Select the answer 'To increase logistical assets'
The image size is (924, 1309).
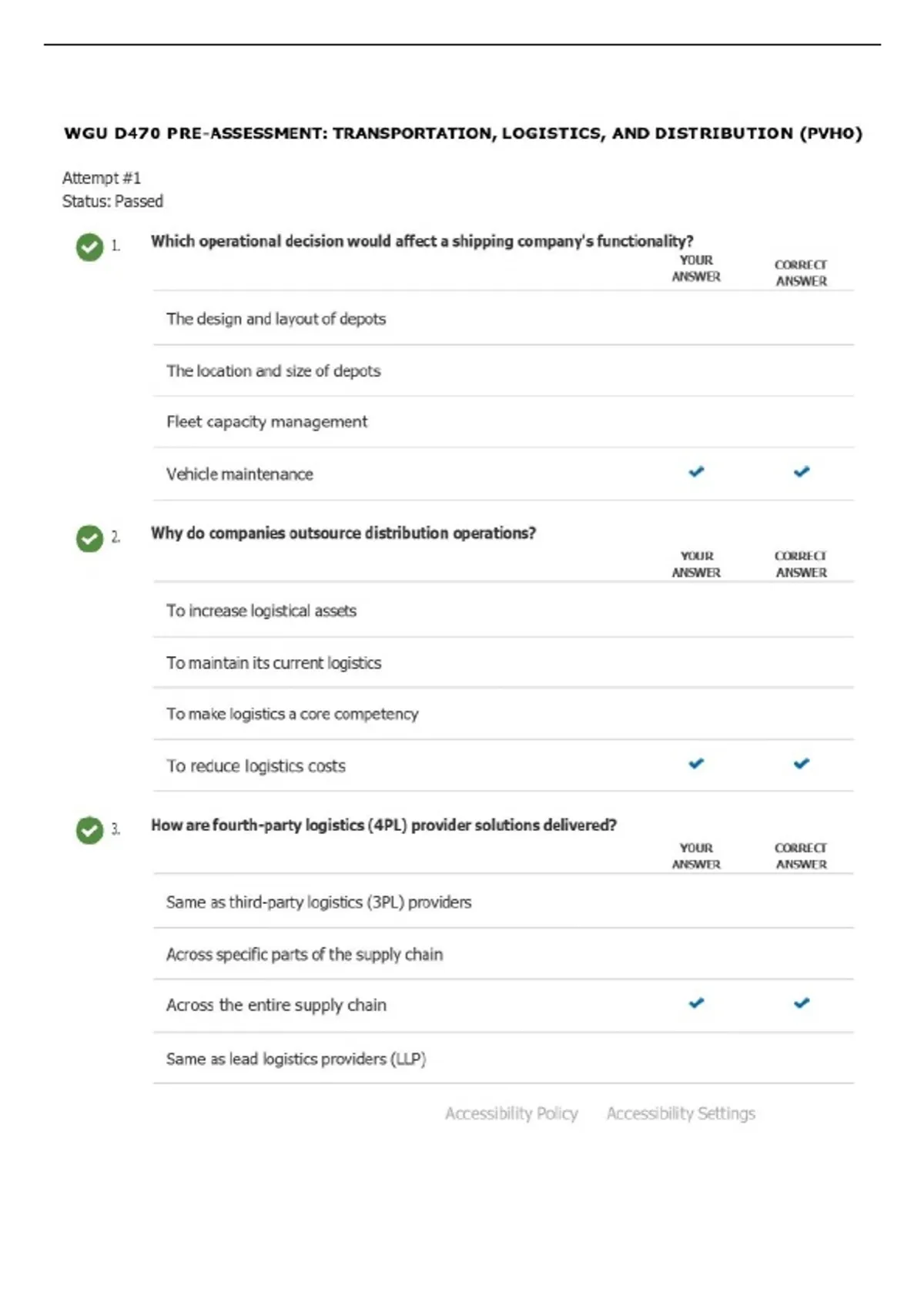(x=504, y=611)
